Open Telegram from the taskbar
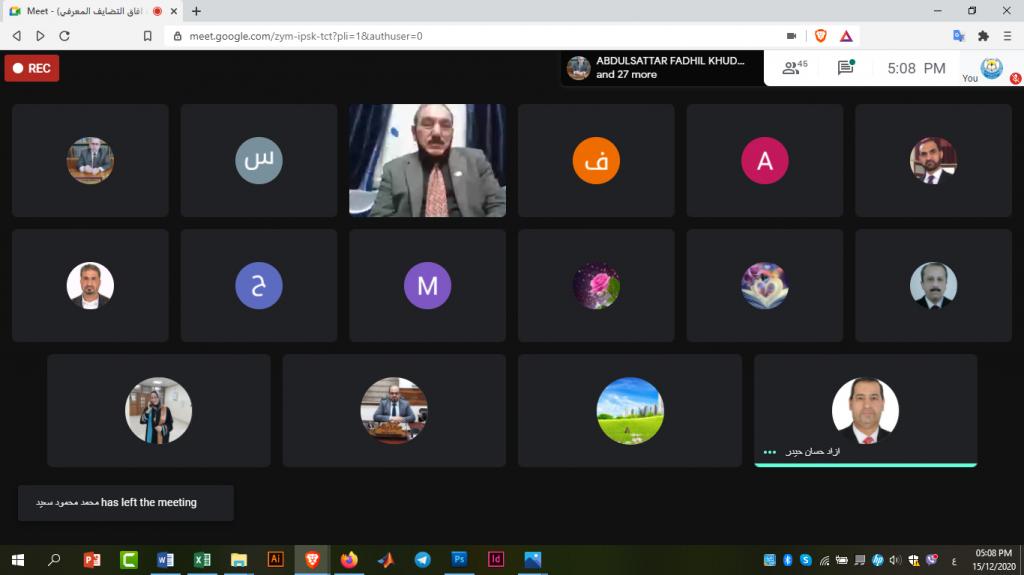Image resolution: width=1024 pixels, height=575 pixels. 422,560
